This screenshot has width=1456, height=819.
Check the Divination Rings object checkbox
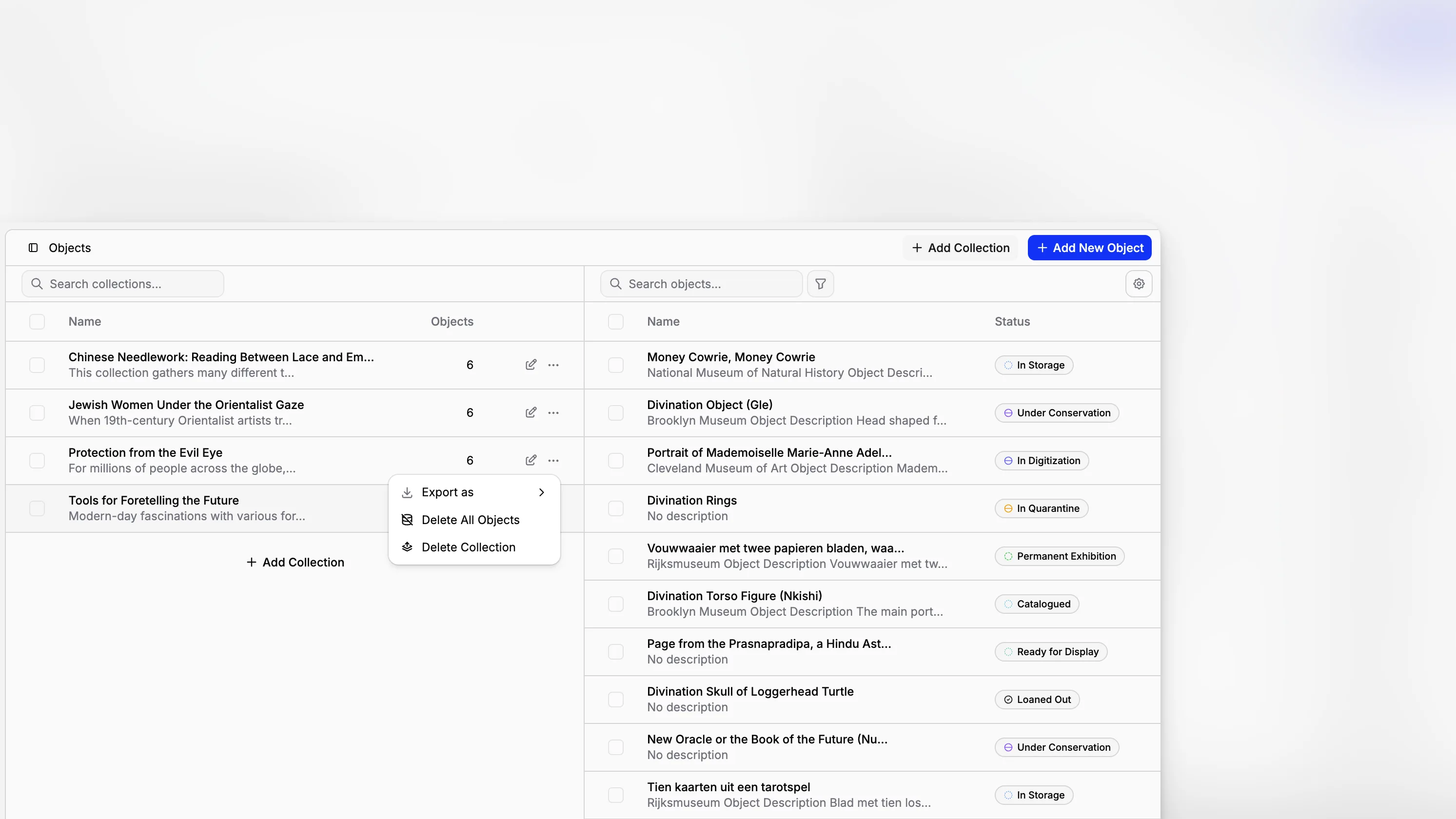tap(615, 508)
